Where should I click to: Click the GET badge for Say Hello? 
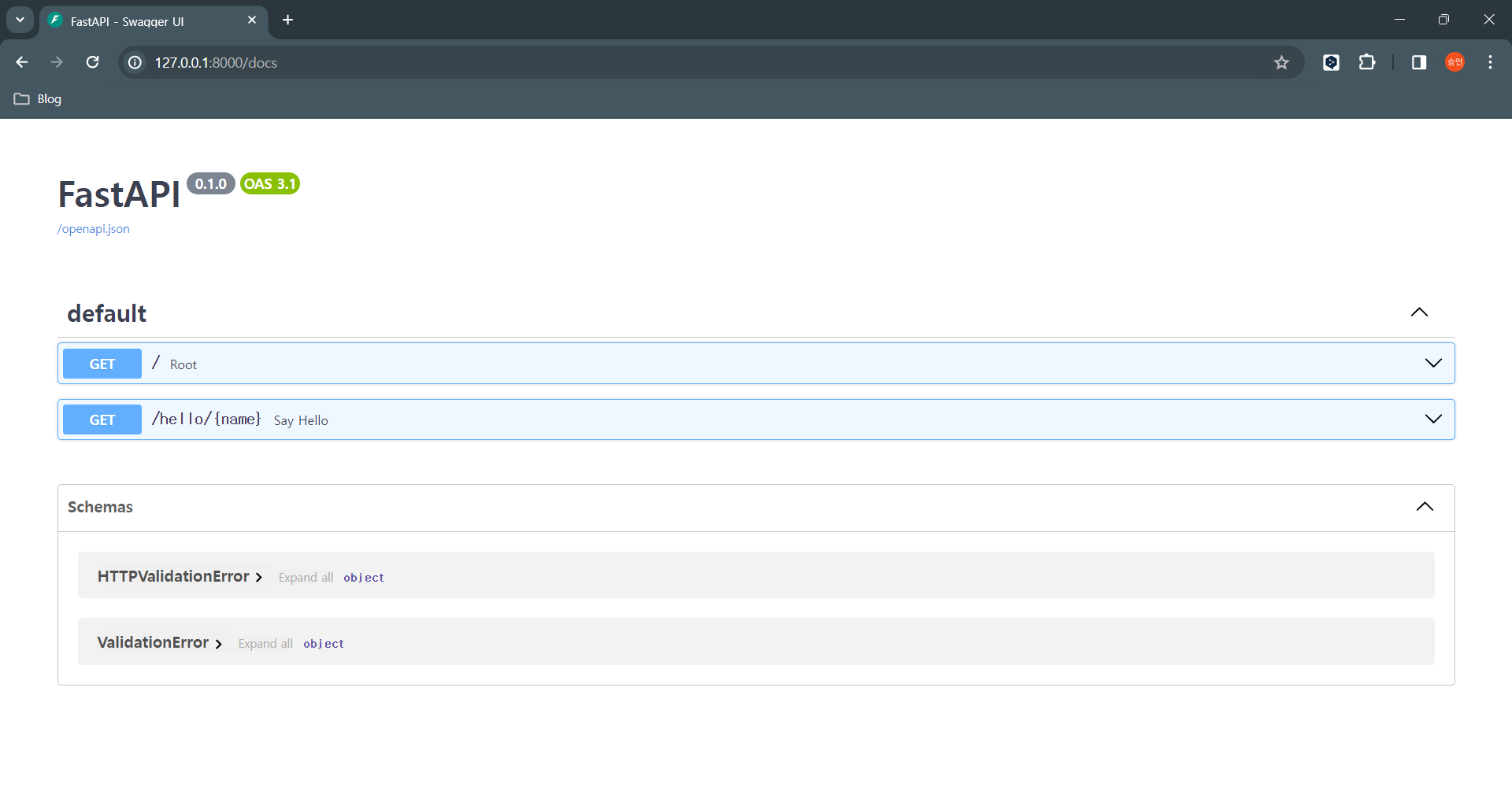click(102, 420)
